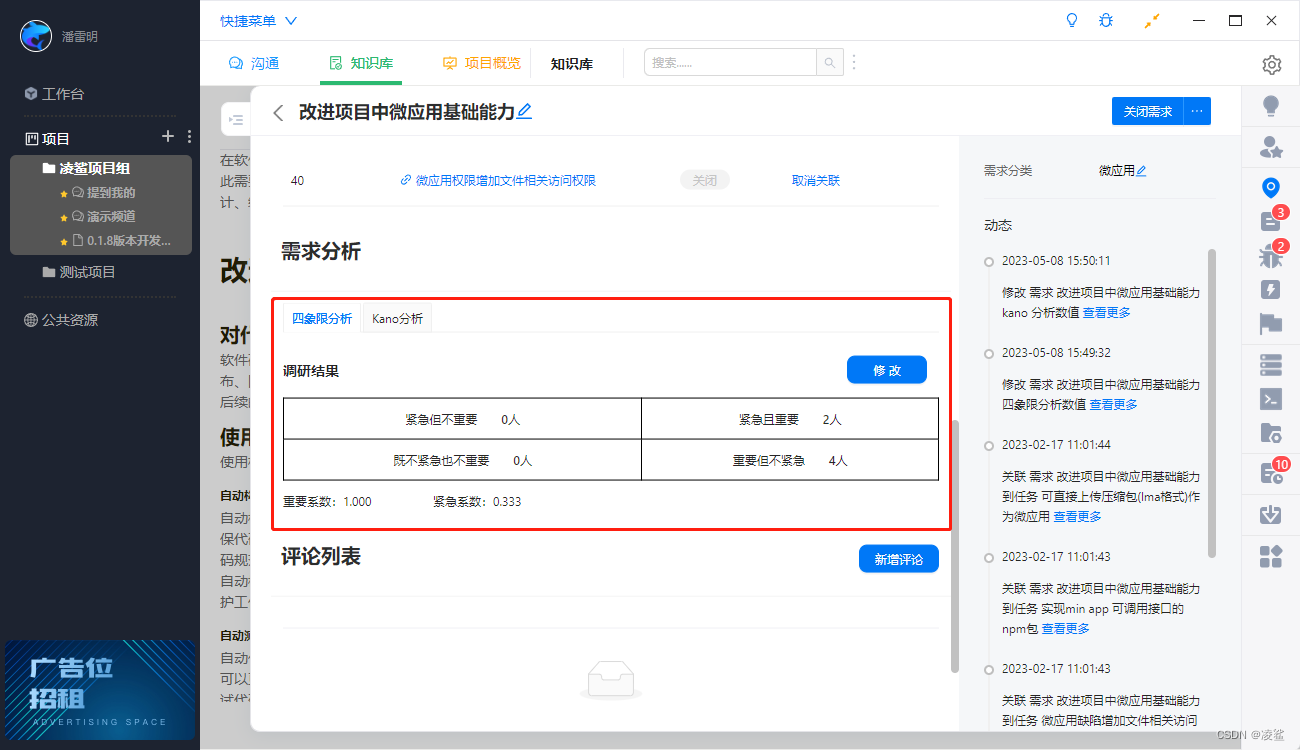1300x750 pixels.
Task: Click the 关闭需求 button
Action: click(1147, 112)
